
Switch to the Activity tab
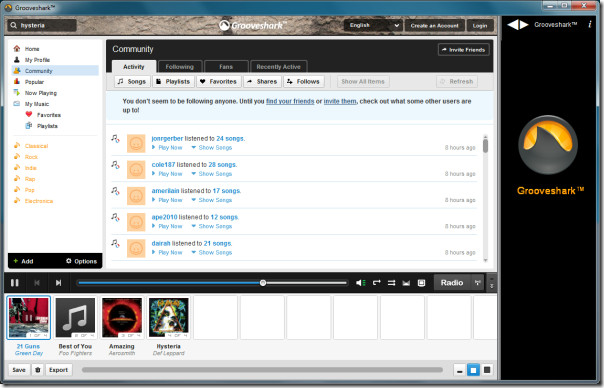tap(134, 67)
